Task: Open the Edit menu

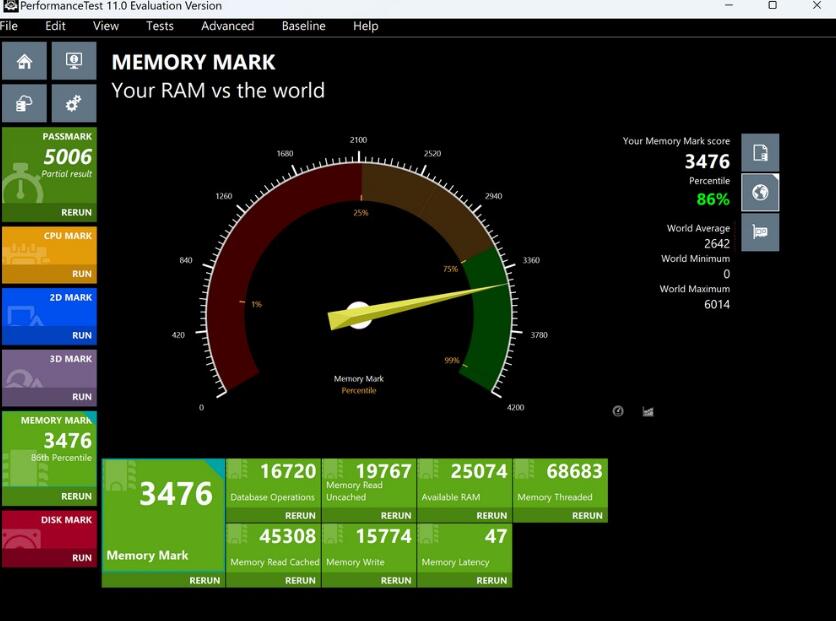Action: pyautogui.click(x=55, y=26)
